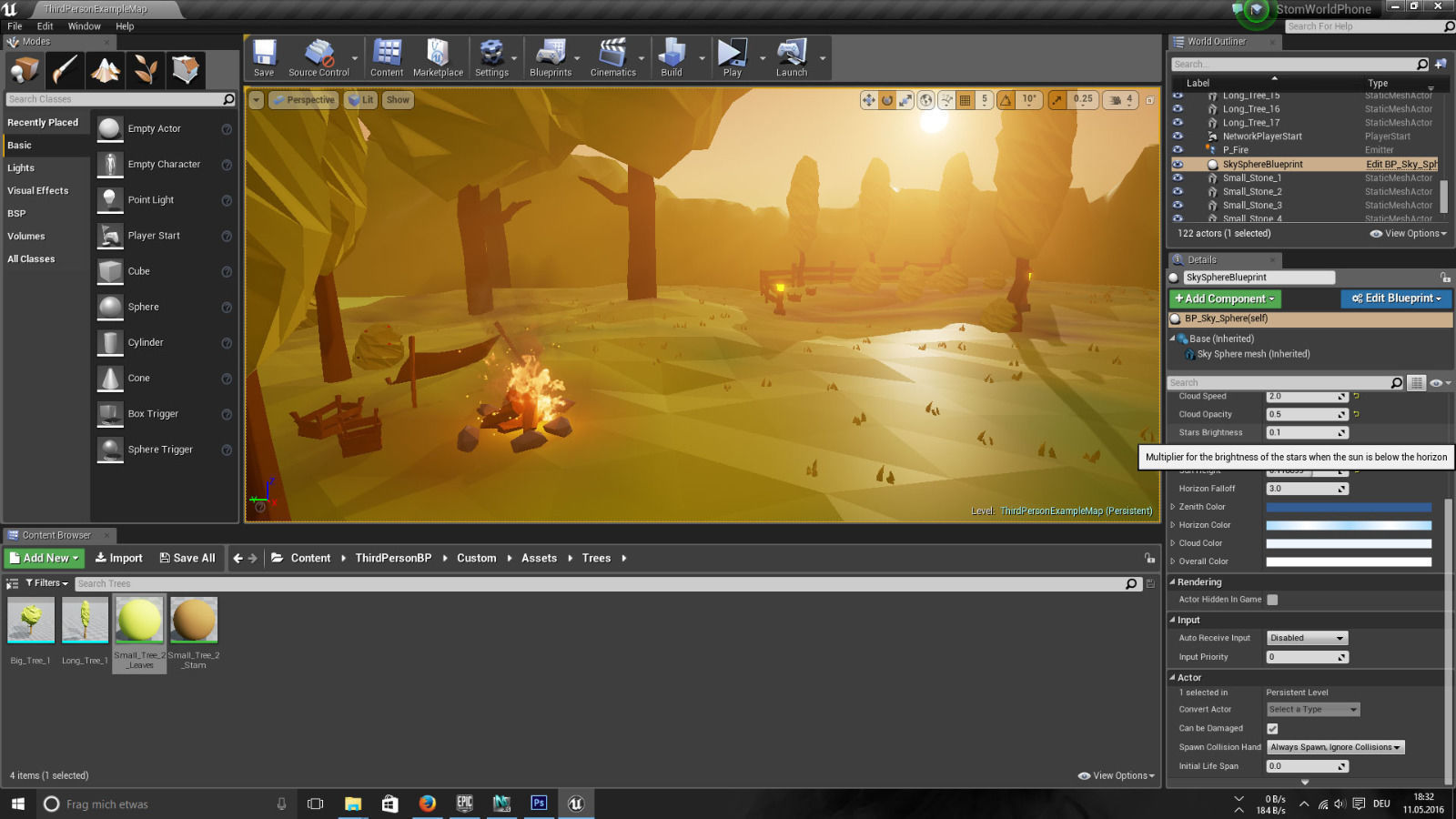Toggle world/local coordinate globe icon
1456x819 pixels.
click(x=926, y=100)
